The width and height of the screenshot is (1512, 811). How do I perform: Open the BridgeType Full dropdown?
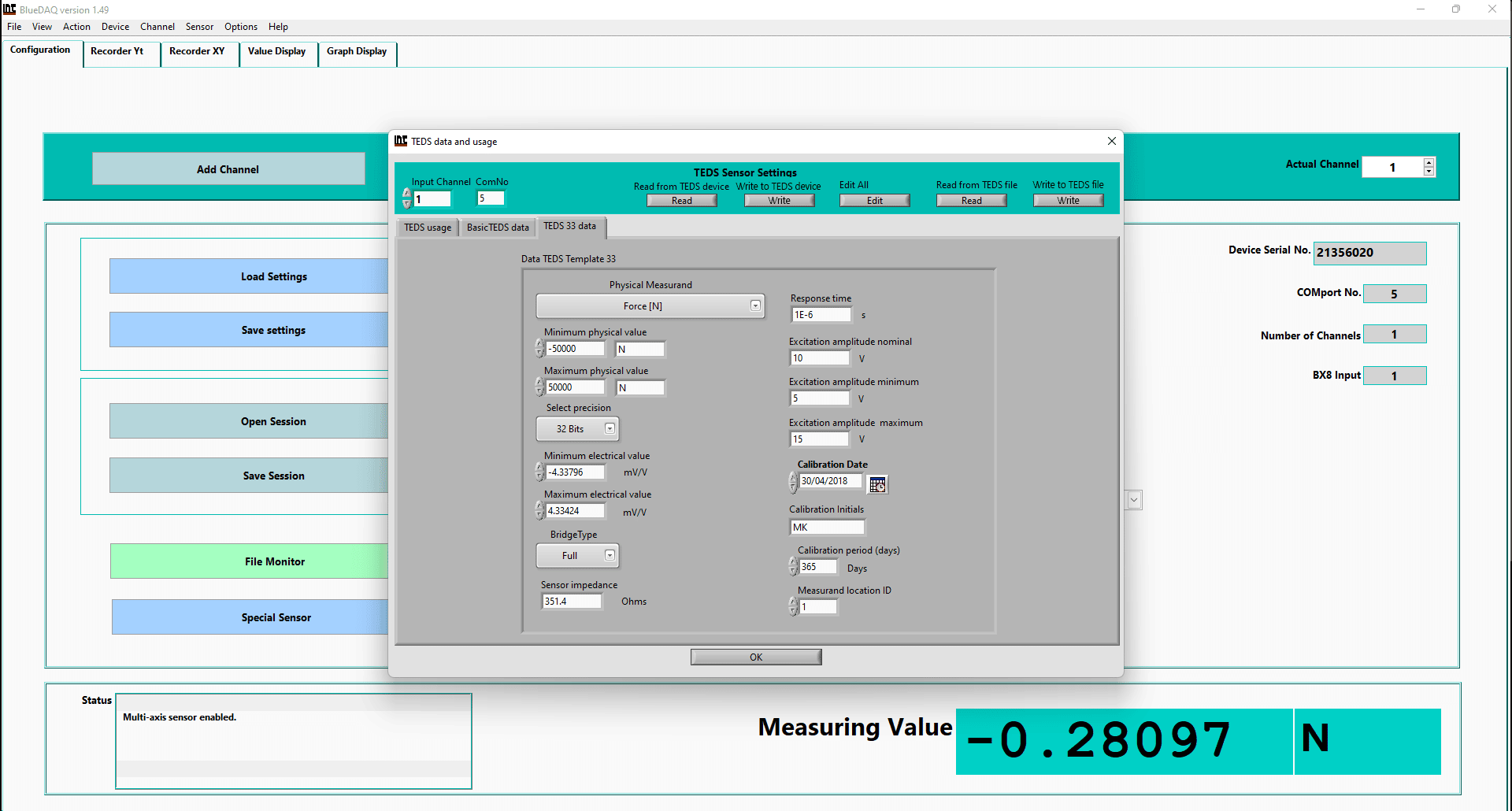click(x=609, y=555)
